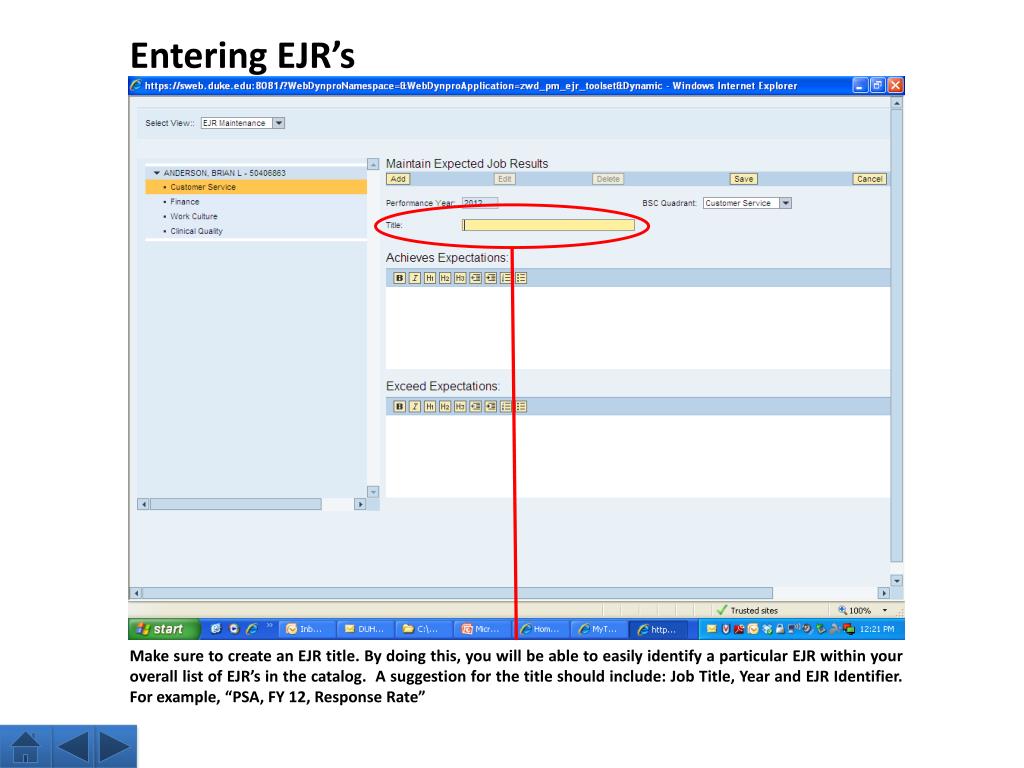This screenshot has height=768, width=1024.
Task: Click the browser's horizontal scrollbar left arrow
Action: click(136, 594)
